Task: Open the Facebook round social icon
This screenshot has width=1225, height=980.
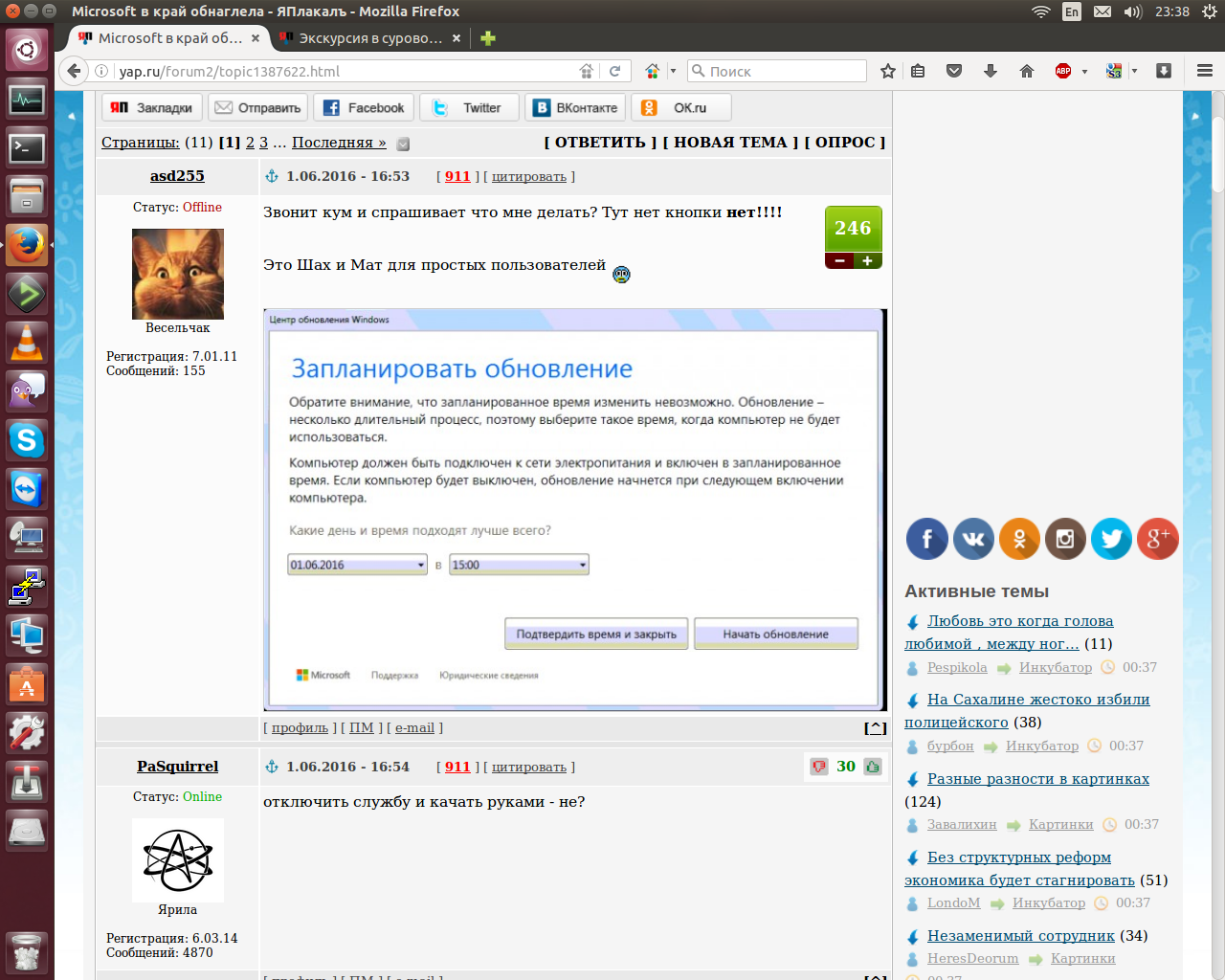Action: click(927, 539)
